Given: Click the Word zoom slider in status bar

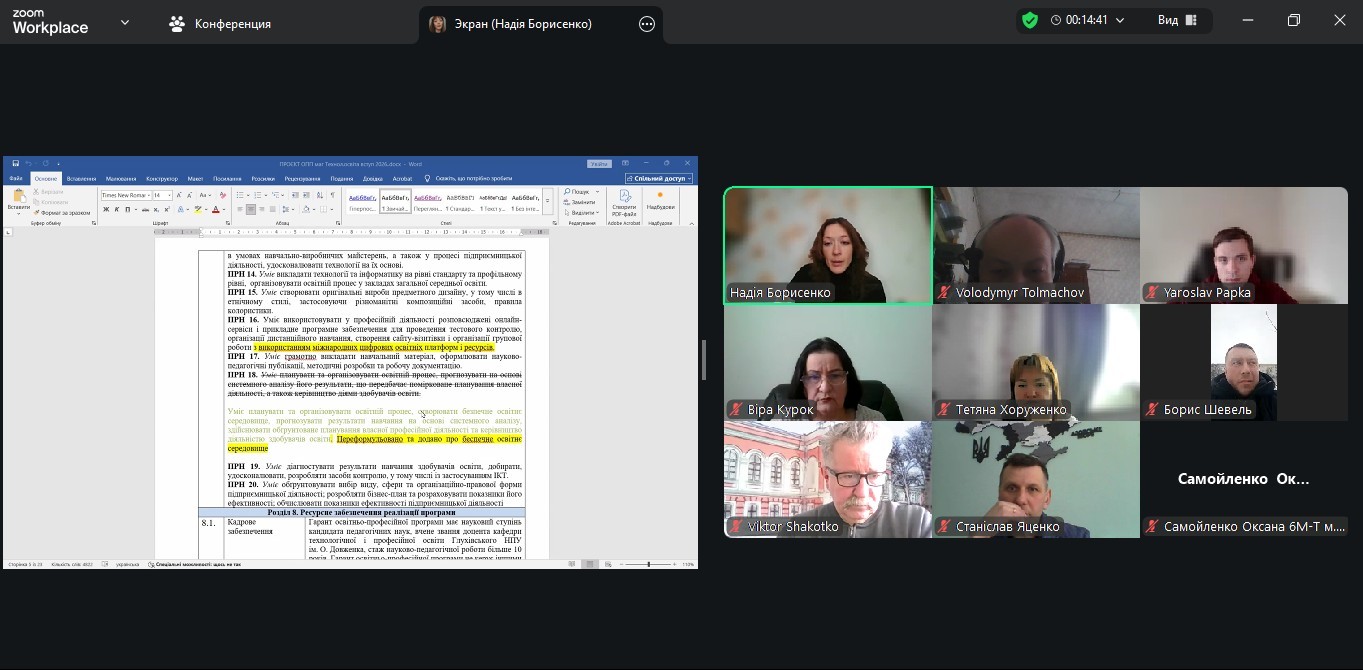Looking at the screenshot, I should coord(649,565).
